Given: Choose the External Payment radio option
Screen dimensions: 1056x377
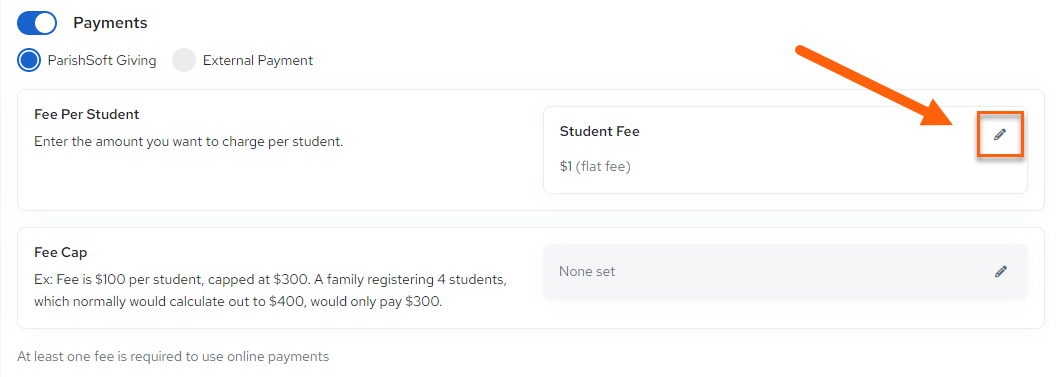Looking at the screenshot, I should 183,61.
